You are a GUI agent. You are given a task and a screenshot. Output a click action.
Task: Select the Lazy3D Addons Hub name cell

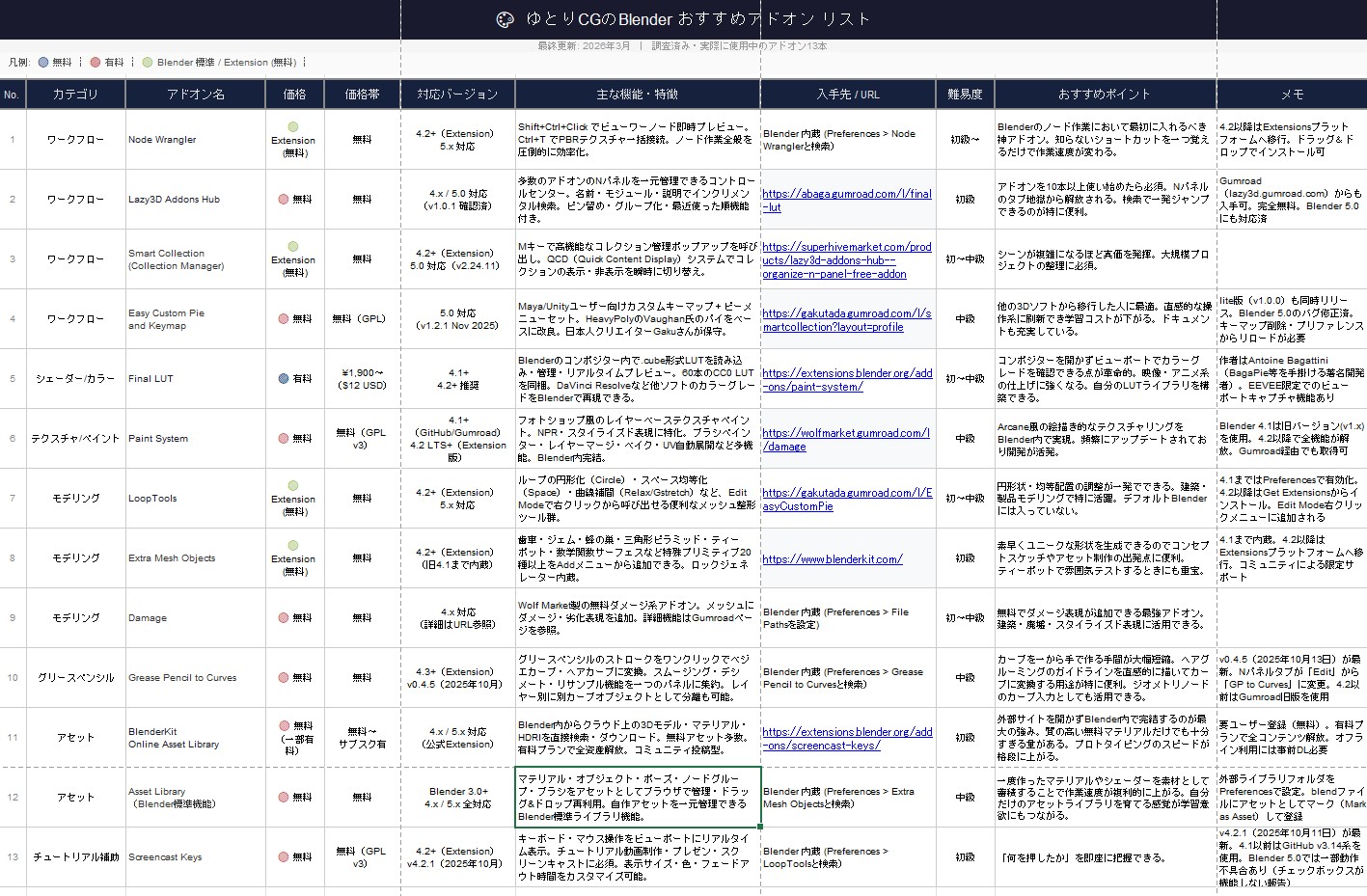click(196, 200)
